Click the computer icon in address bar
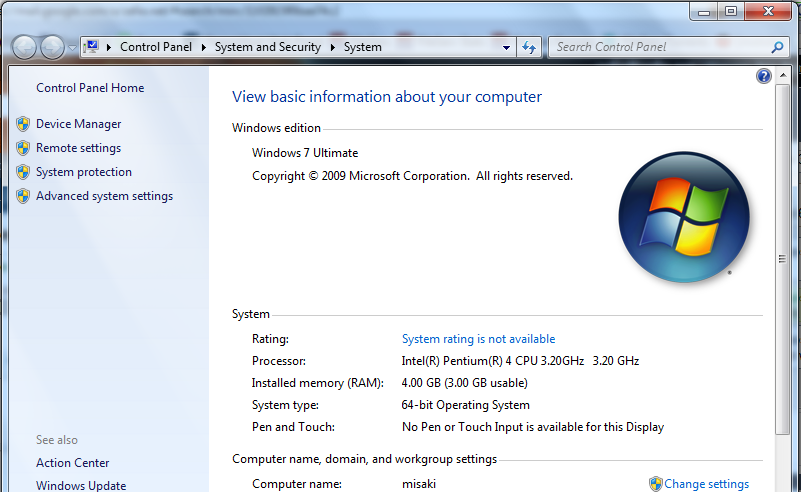 tap(93, 47)
